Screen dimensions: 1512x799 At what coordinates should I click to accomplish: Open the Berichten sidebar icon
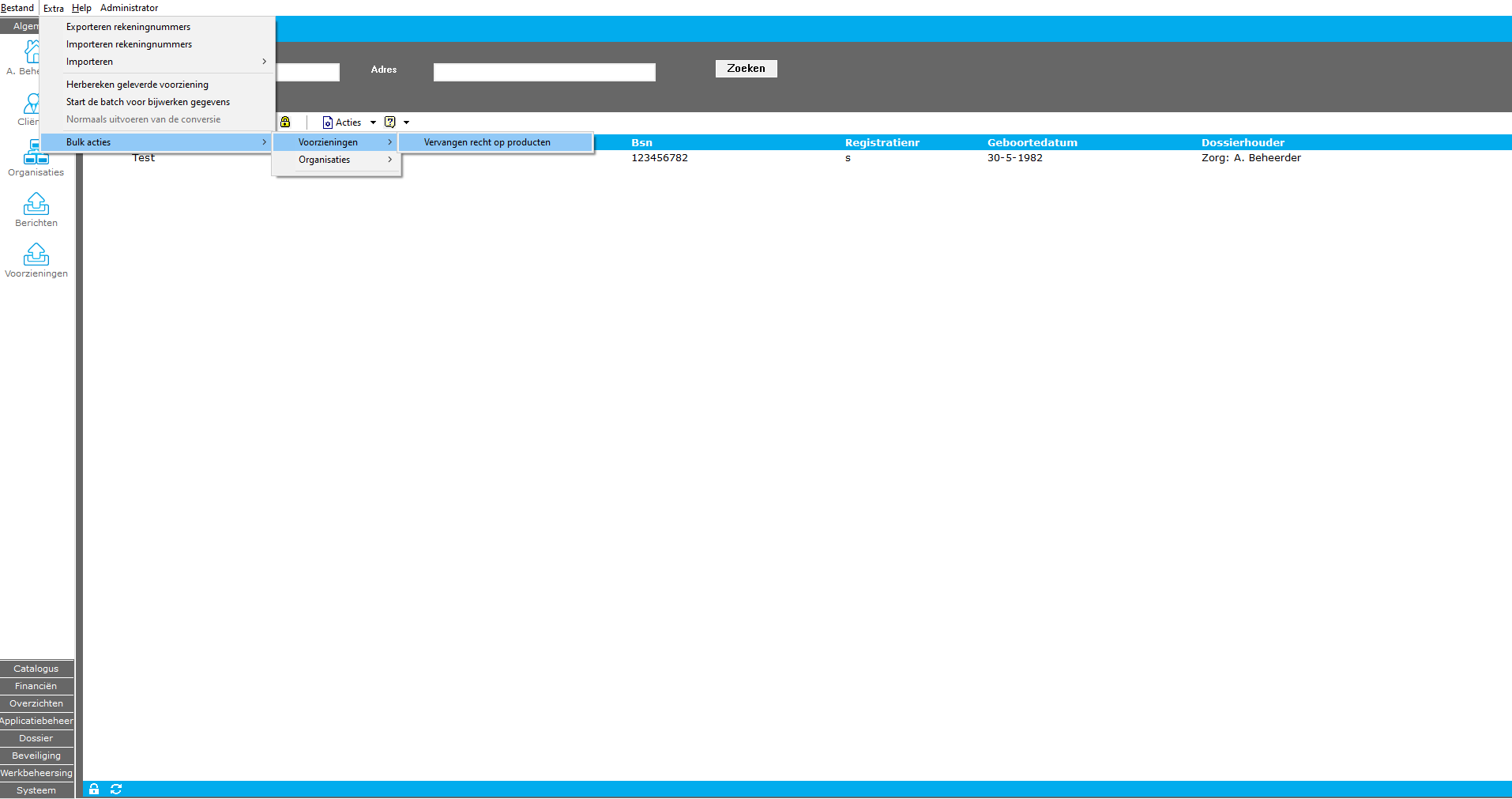point(36,205)
